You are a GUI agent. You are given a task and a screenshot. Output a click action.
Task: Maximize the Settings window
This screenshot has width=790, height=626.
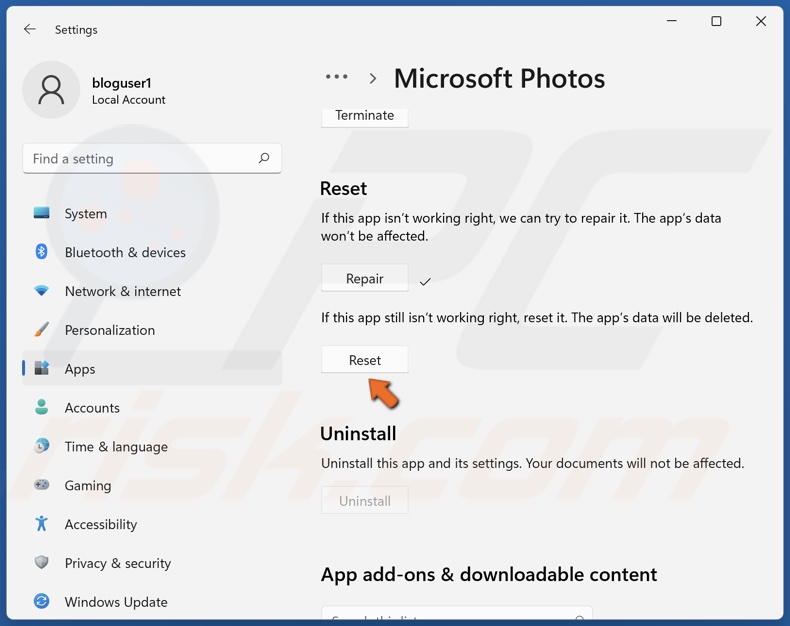(716, 22)
